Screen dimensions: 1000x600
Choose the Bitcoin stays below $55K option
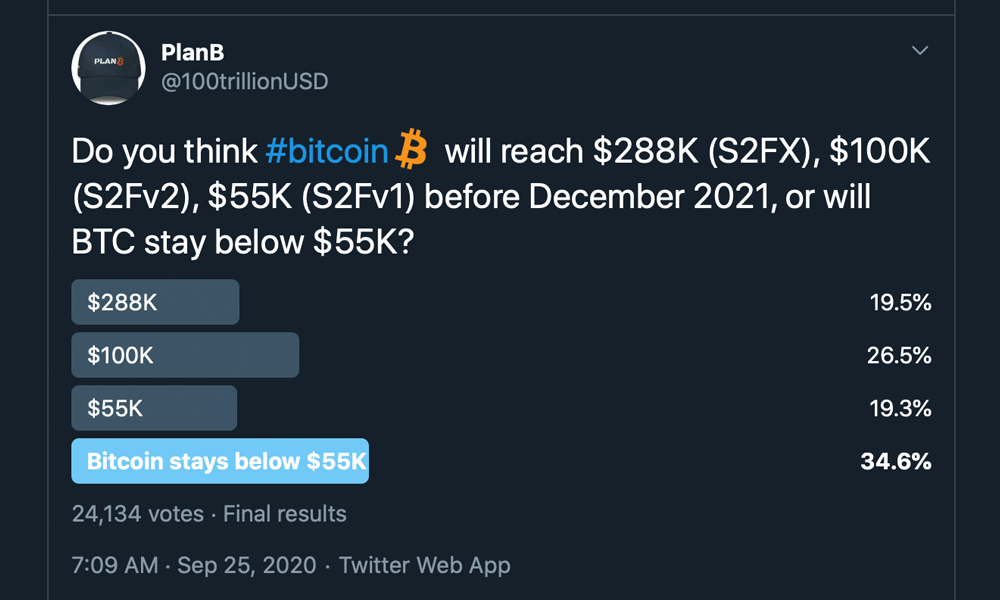(220, 461)
